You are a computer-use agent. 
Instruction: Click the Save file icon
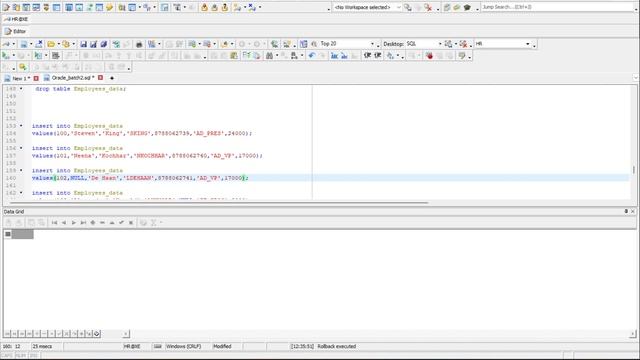[83, 44]
